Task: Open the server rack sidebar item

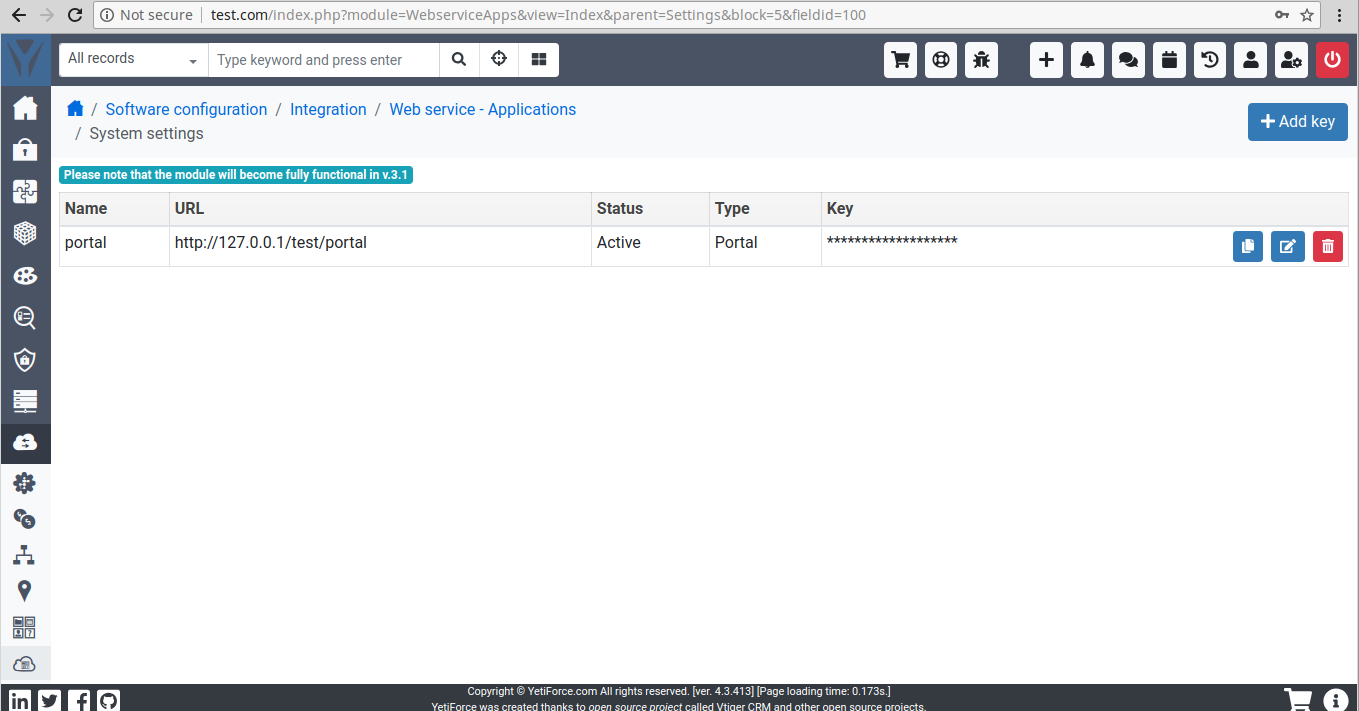Action: click(25, 401)
